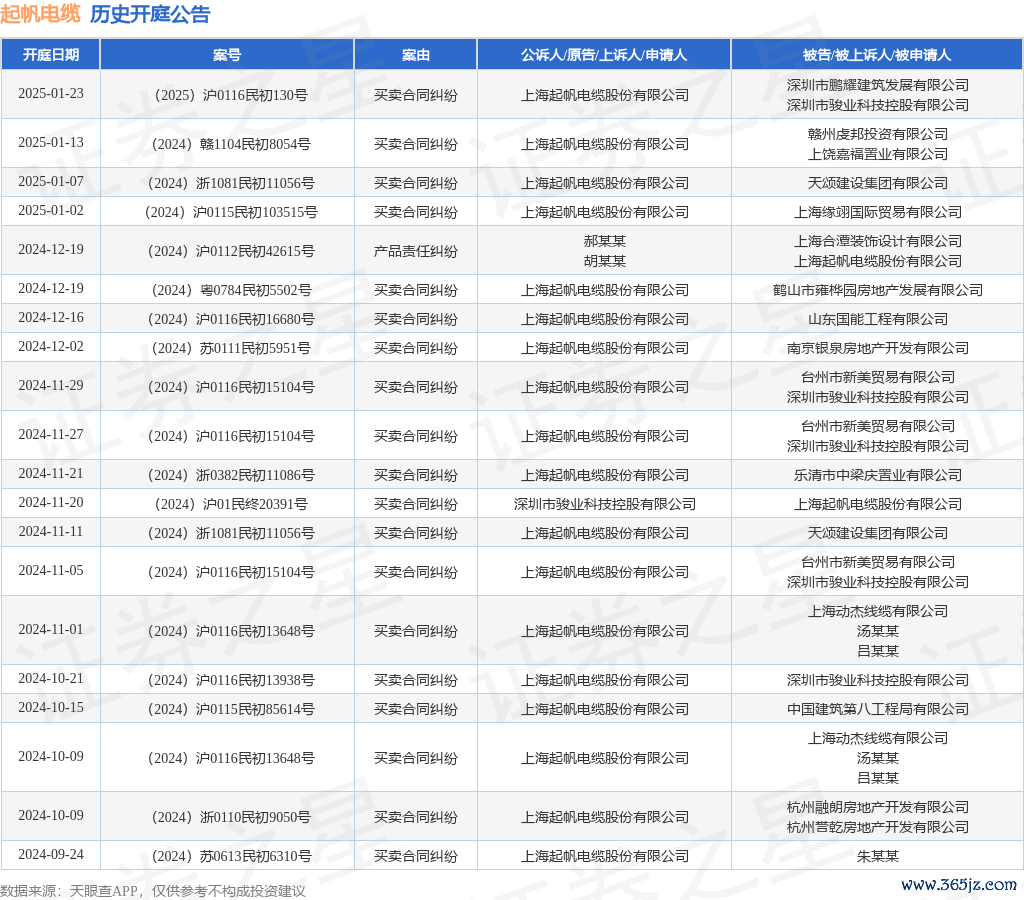Select case number (2024)沪0116民初13938号
This screenshot has width=1024, height=900.
231,681
